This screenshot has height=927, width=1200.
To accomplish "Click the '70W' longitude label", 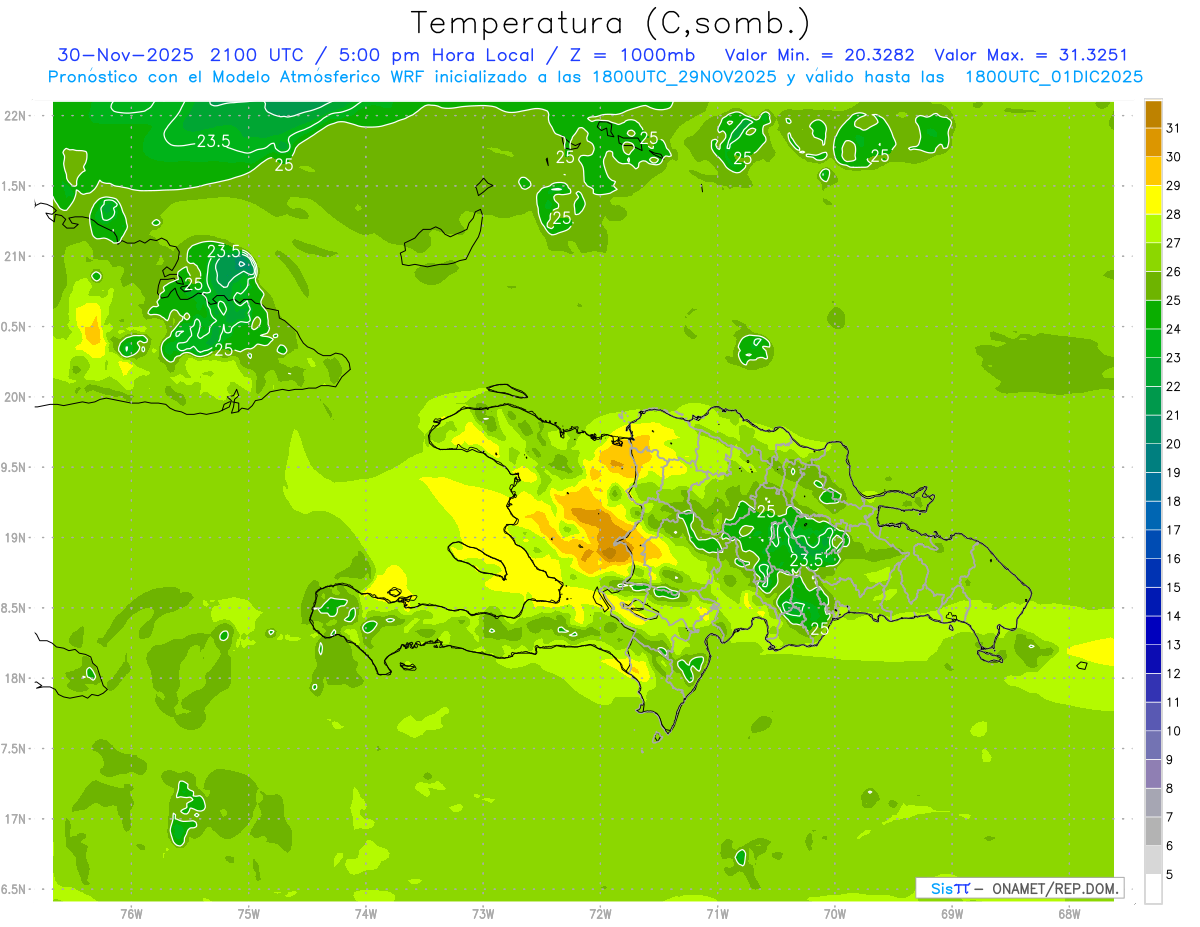I will (835, 913).
